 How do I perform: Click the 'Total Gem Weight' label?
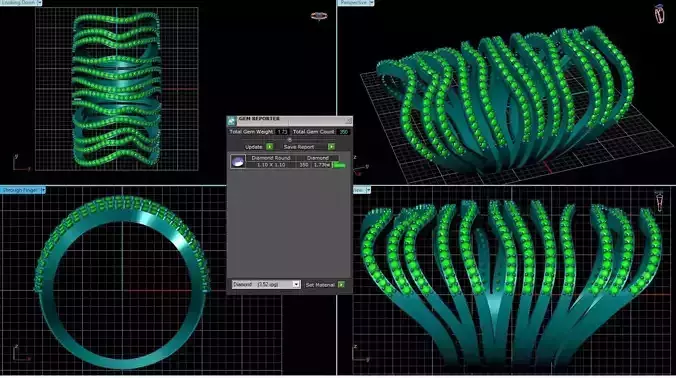pyautogui.click(x=251, y=132)
